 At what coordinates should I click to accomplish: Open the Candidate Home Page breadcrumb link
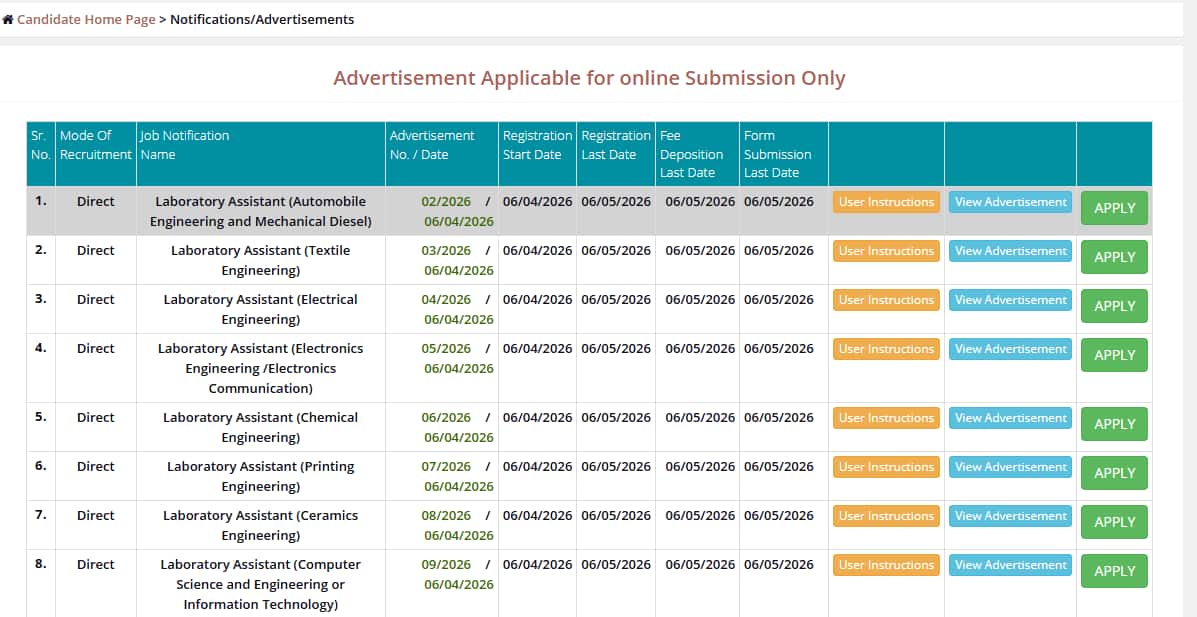[x=86, y=19]
